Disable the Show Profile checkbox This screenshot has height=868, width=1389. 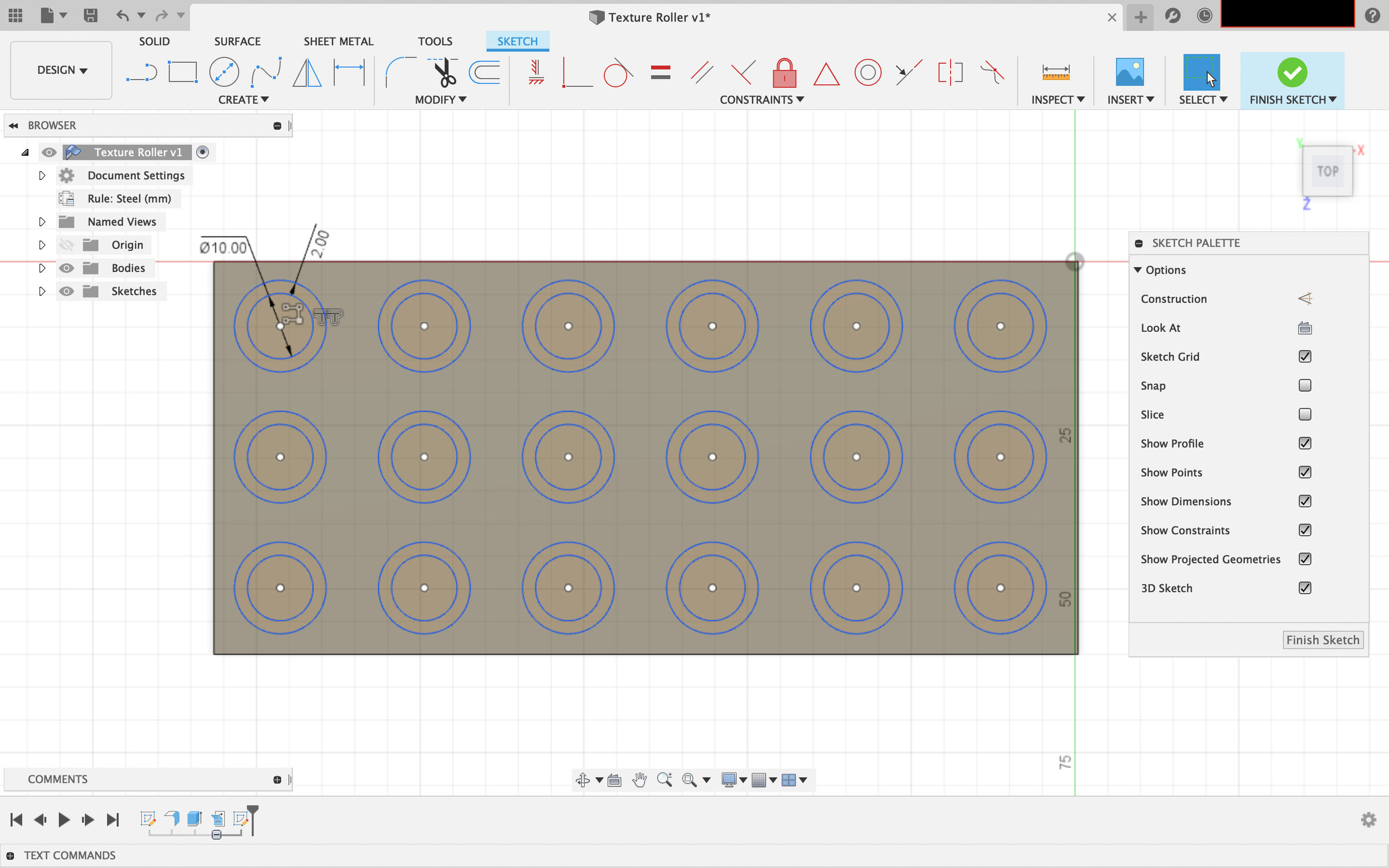1305,443
